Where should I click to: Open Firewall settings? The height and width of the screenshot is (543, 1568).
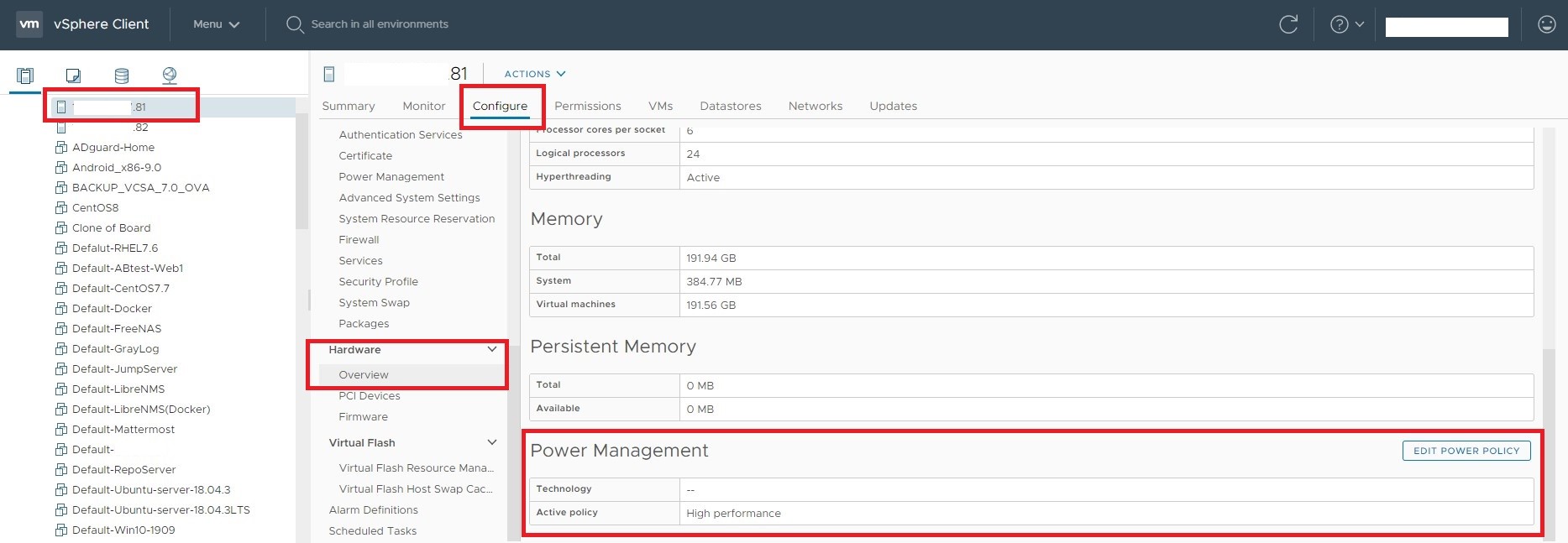tap(359, 239)
